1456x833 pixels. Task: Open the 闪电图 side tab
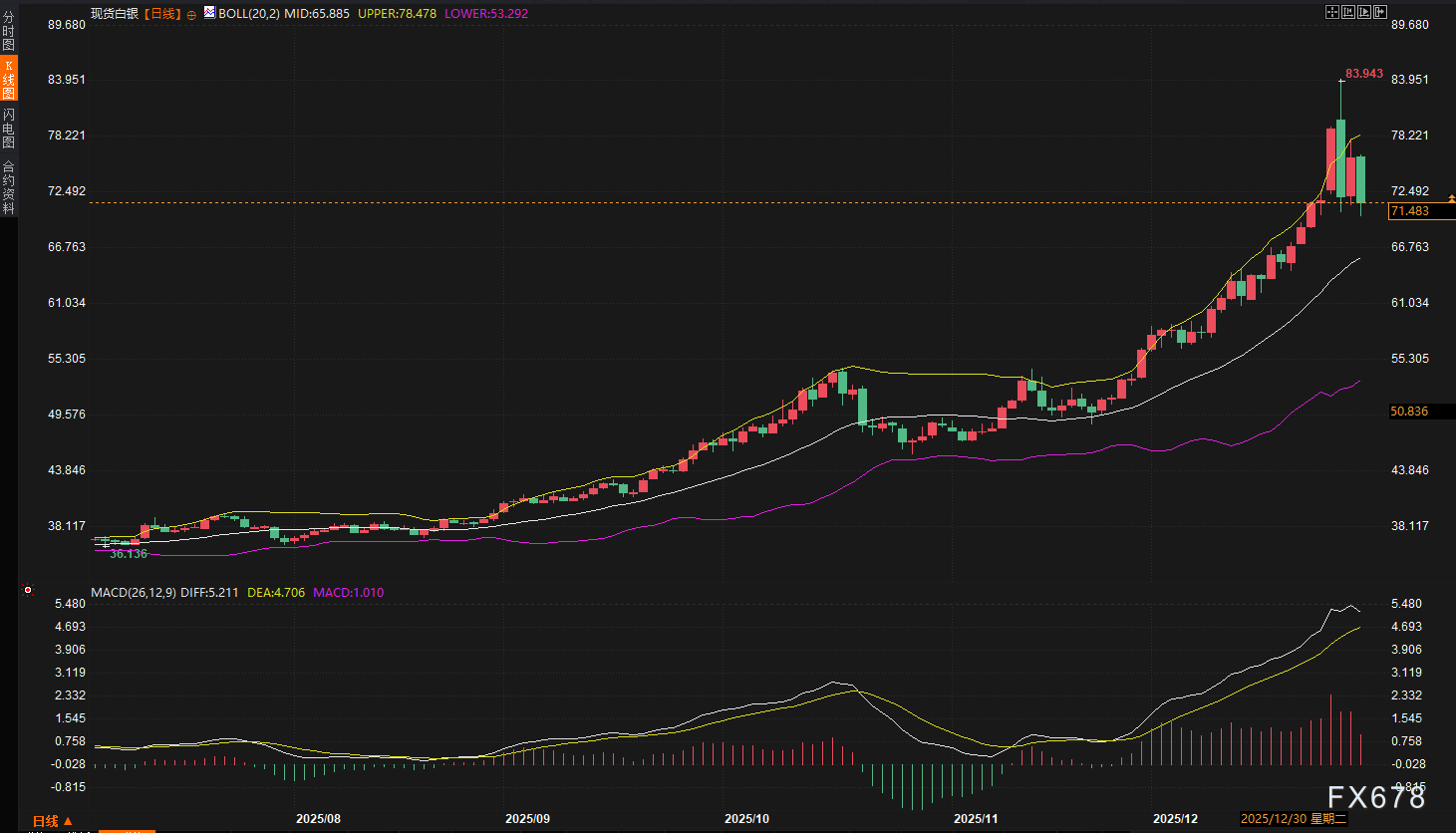(x=8, y=129)
